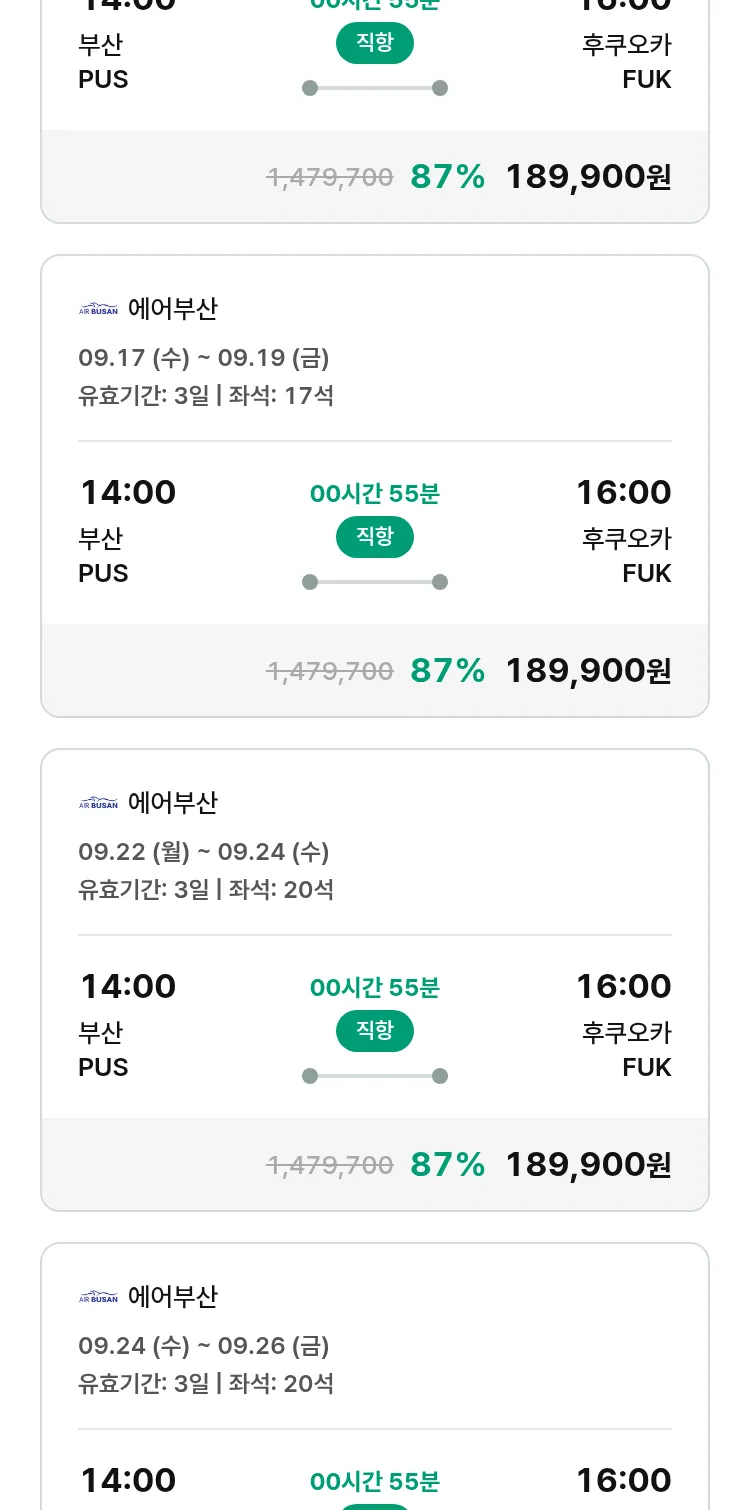Tap the 189,900원 price on the topmost card
750x1510 pixels.
point(588,176)
